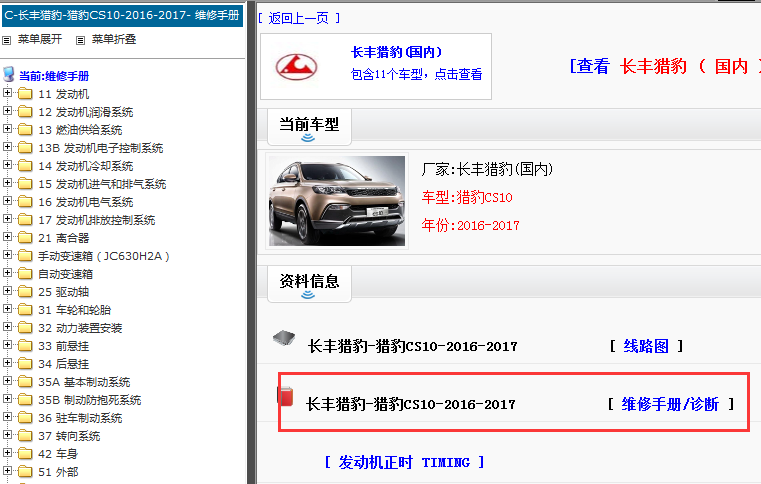
Task: Click folder icon of 自动变速箱
Action: 25,273
